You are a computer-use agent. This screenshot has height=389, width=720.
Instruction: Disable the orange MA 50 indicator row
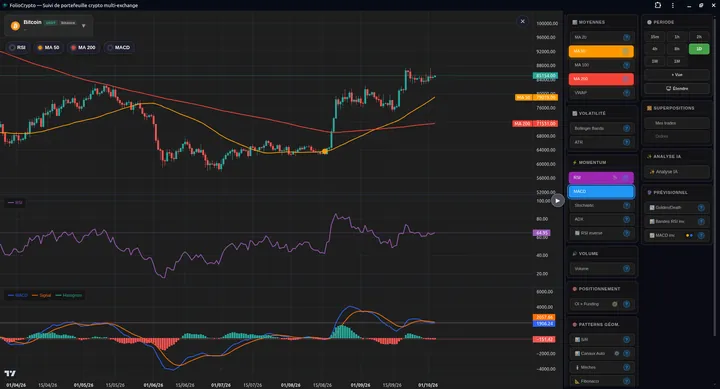601,51
